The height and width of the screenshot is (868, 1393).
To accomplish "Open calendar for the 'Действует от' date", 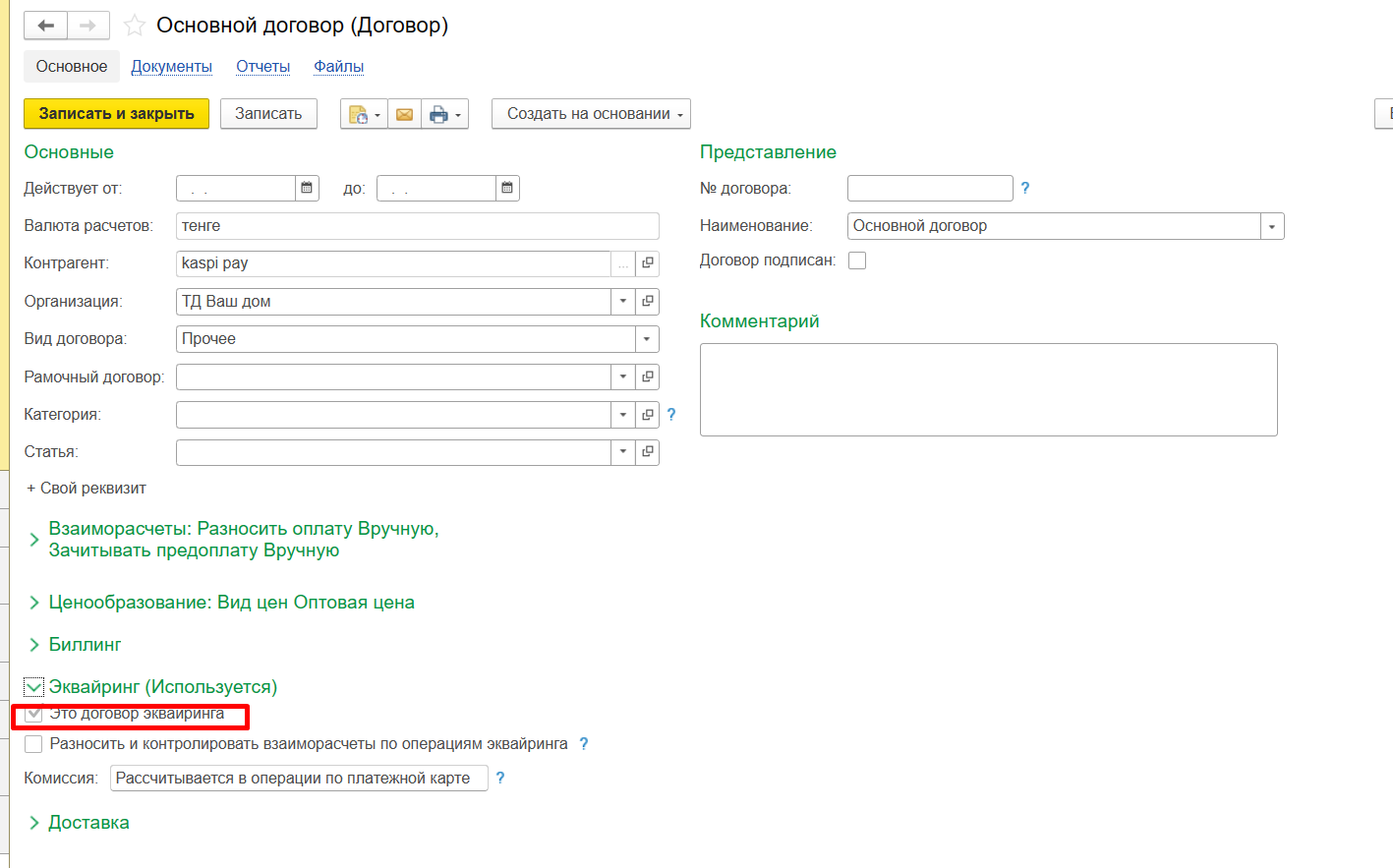I will coord(307,188).
